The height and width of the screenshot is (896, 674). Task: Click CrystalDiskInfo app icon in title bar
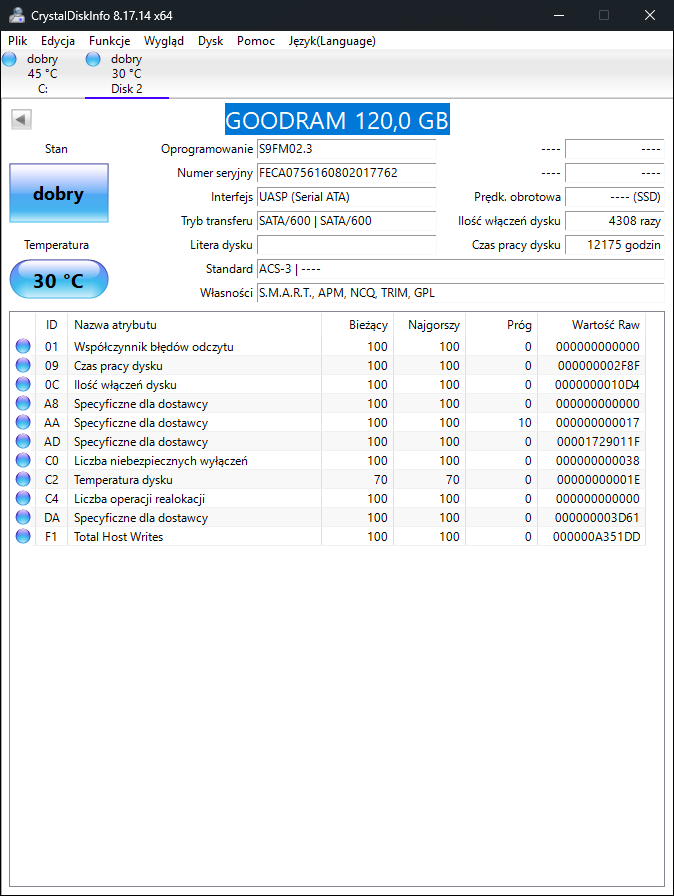pos(17,15)
